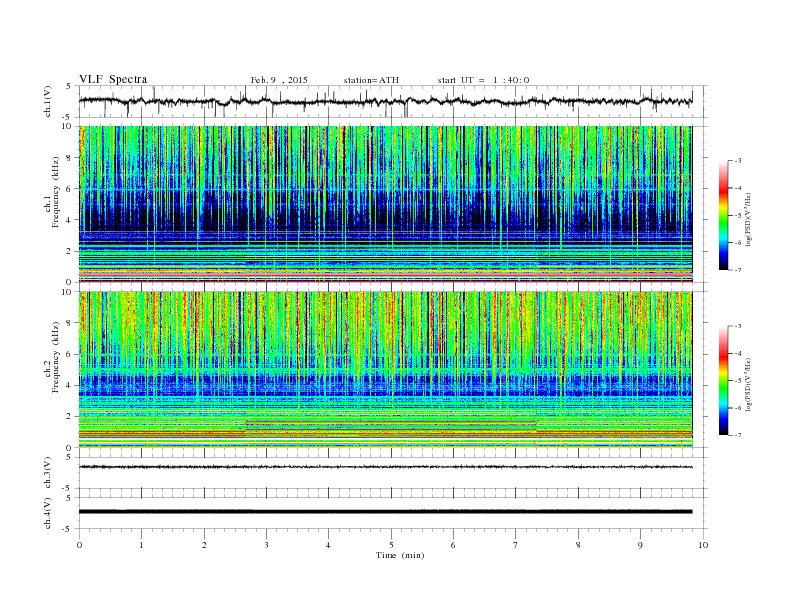Click the 'Time (min)' axis title
792x612 pixels.
pyautogui.click(x=400, y=555)
